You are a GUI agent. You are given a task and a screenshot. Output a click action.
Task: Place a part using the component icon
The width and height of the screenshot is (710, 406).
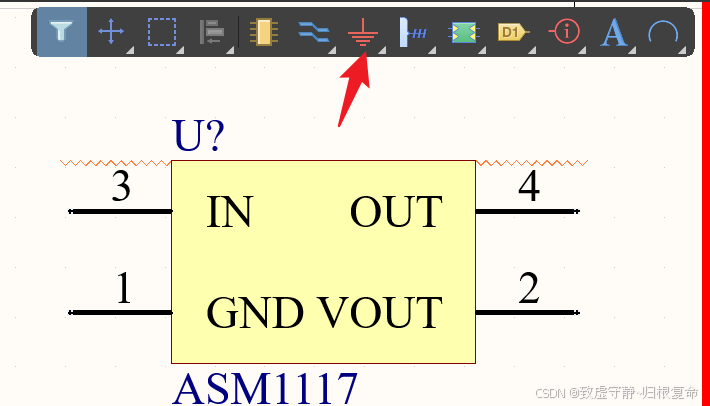[264, 32]
